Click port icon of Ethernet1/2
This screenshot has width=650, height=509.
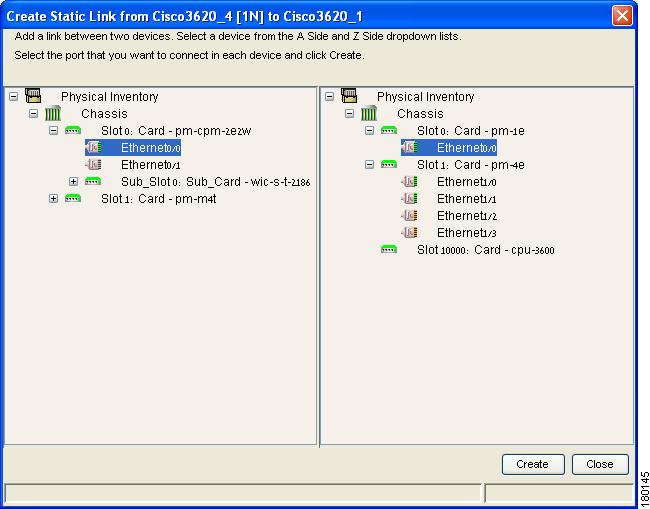tap(410, 216)
